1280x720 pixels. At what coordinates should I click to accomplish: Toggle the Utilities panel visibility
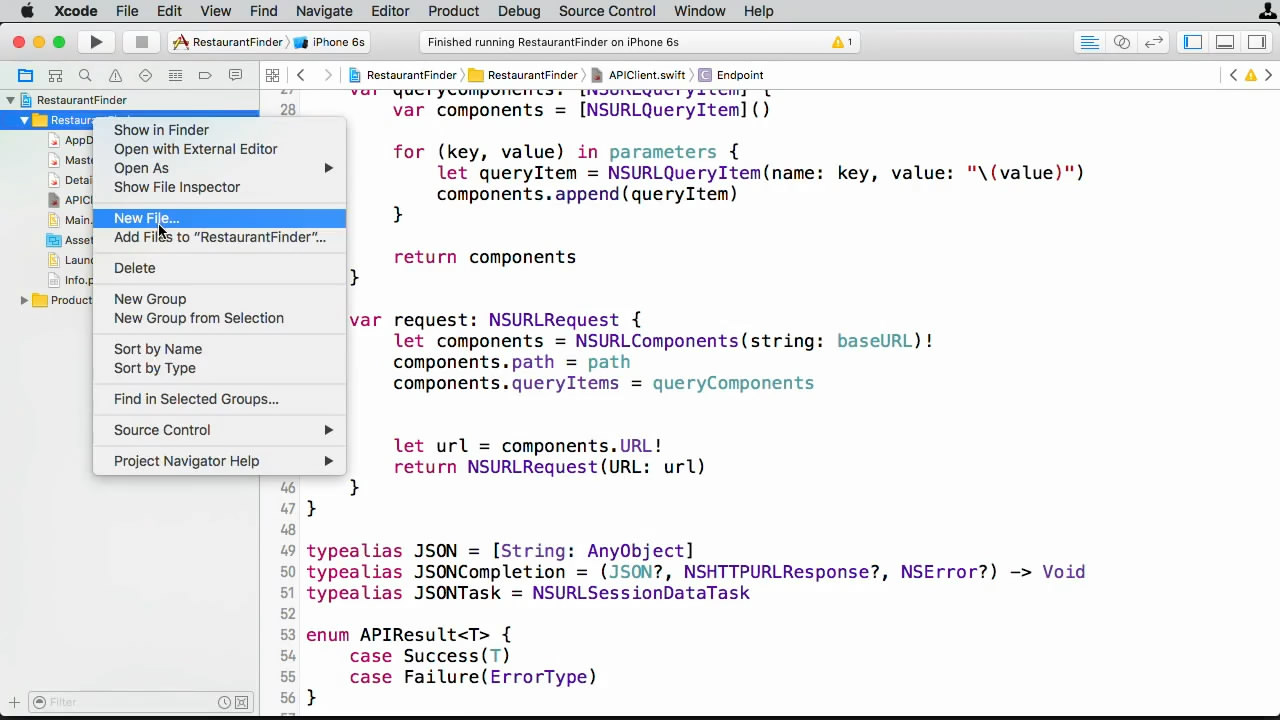point(1257,42)
